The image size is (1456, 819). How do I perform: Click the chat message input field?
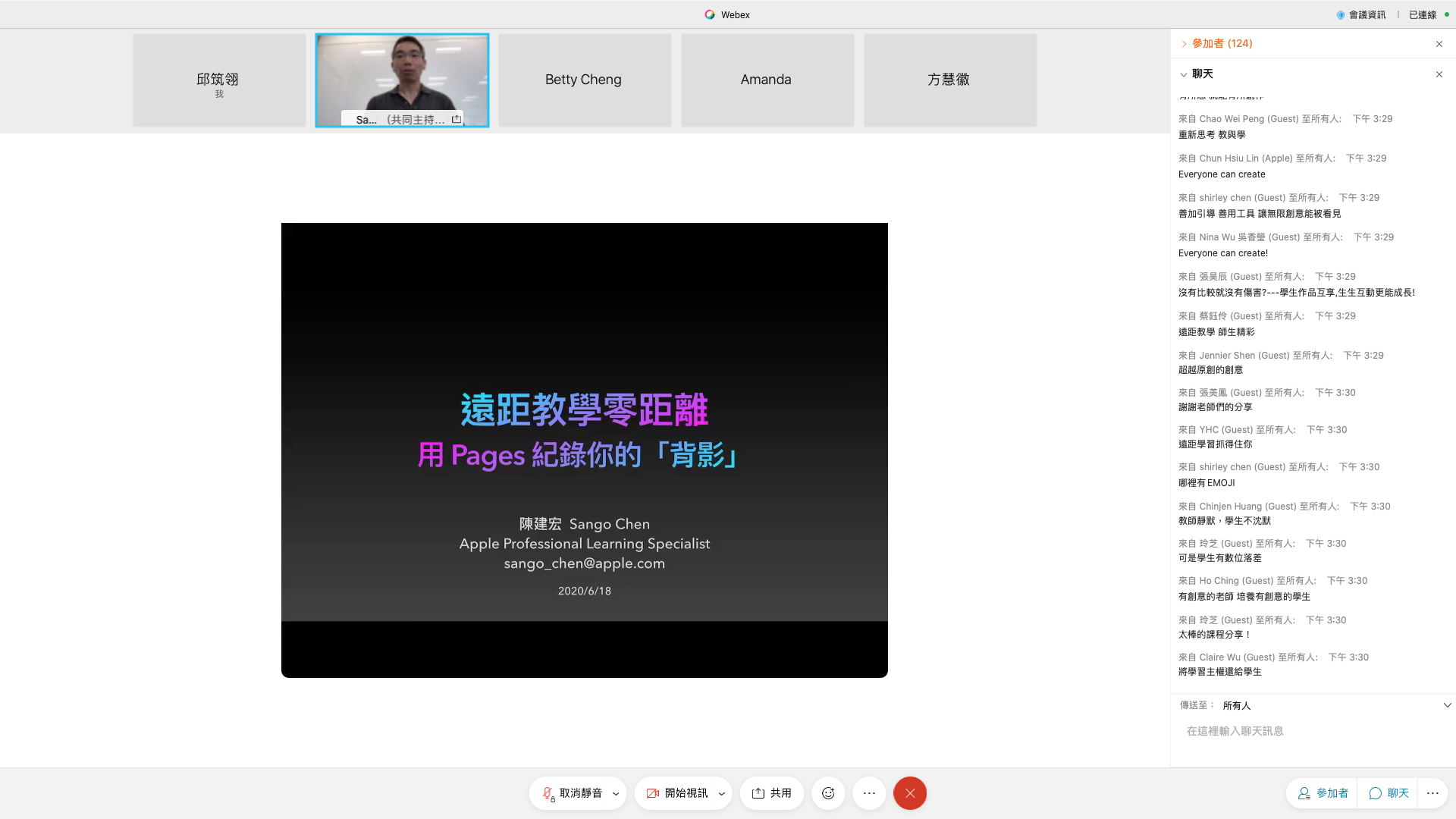point(1312,731)
